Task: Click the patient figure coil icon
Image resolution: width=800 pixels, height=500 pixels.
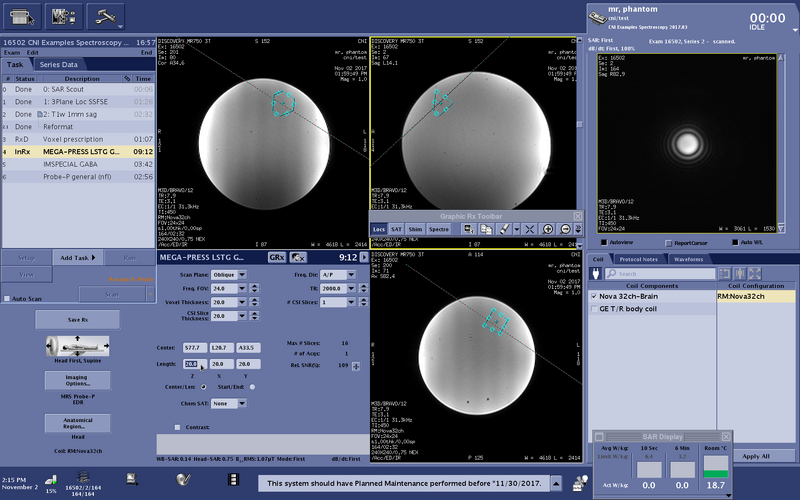Action: point(740,274)
